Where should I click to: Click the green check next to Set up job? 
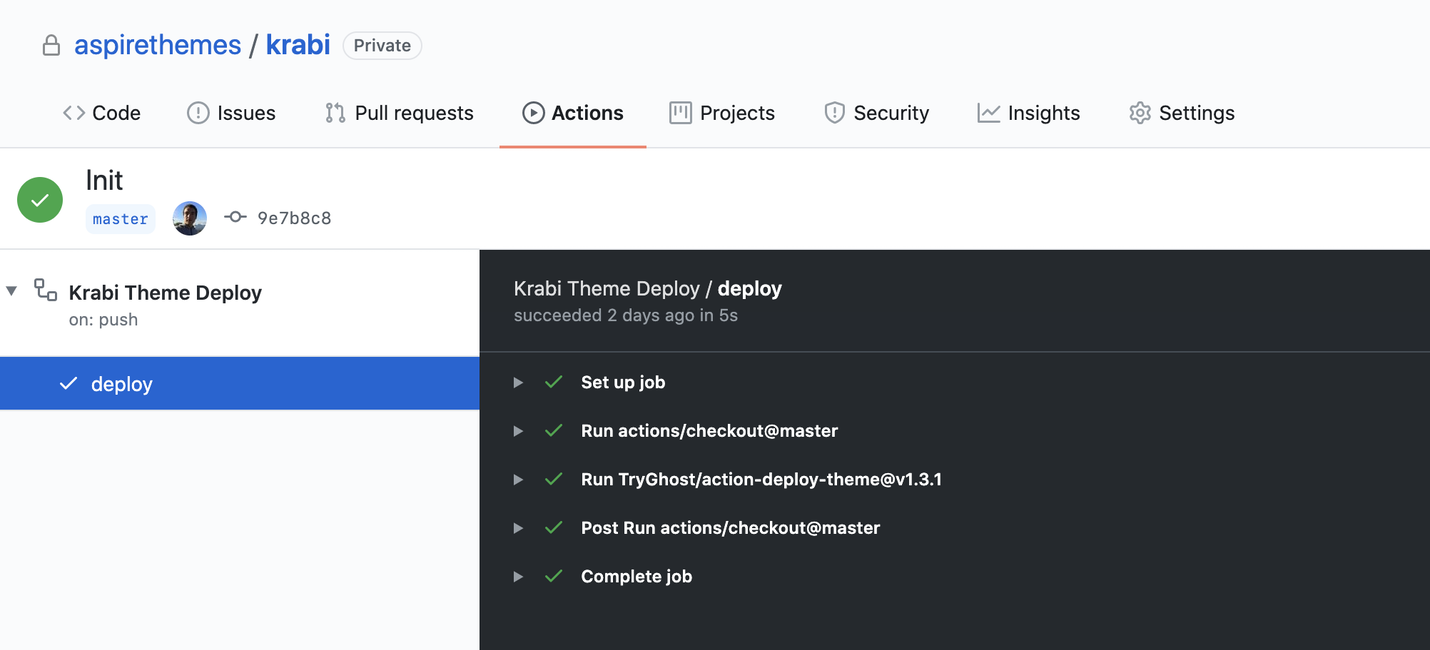tap(554, 382)
